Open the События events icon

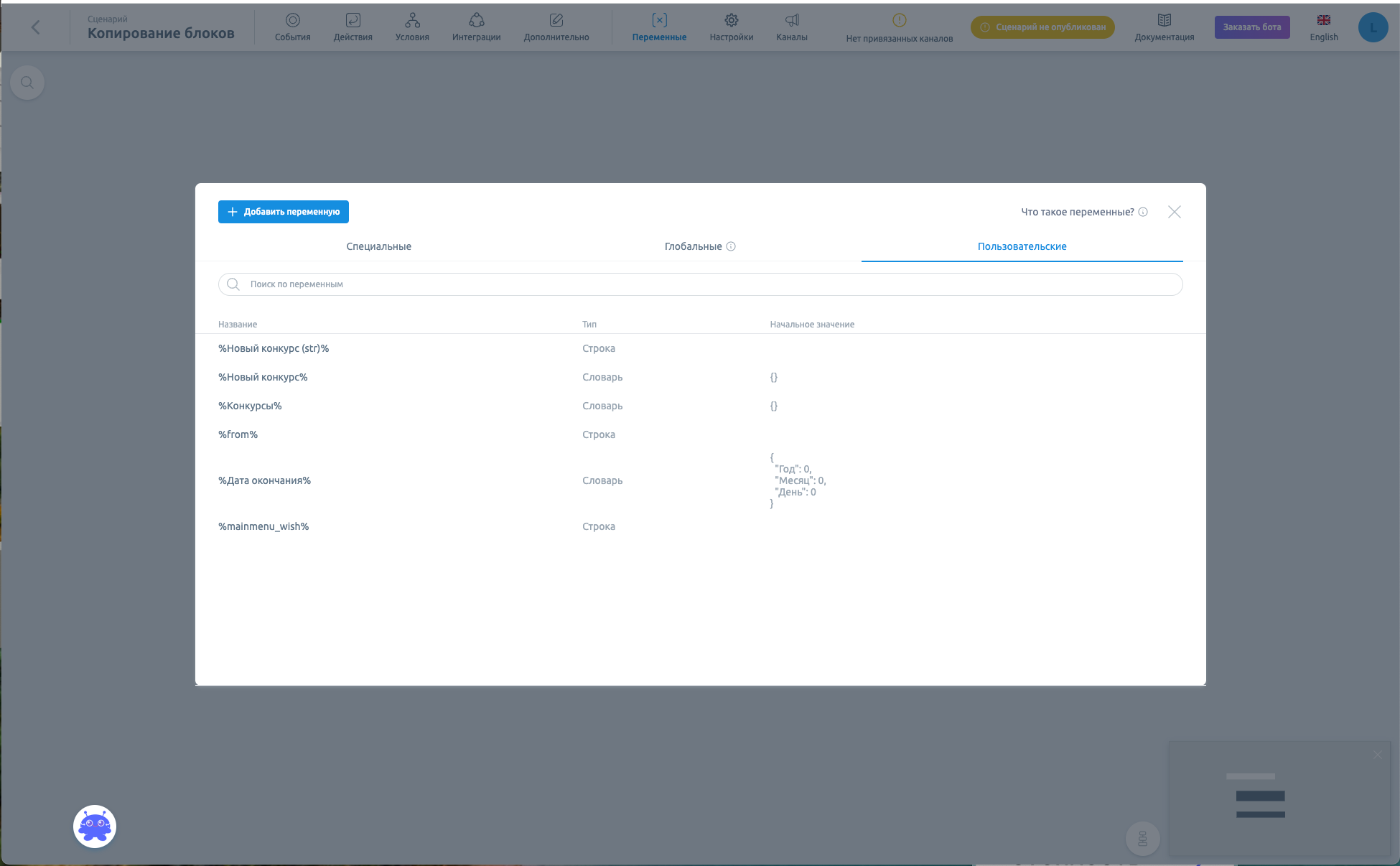coord(292,21)
